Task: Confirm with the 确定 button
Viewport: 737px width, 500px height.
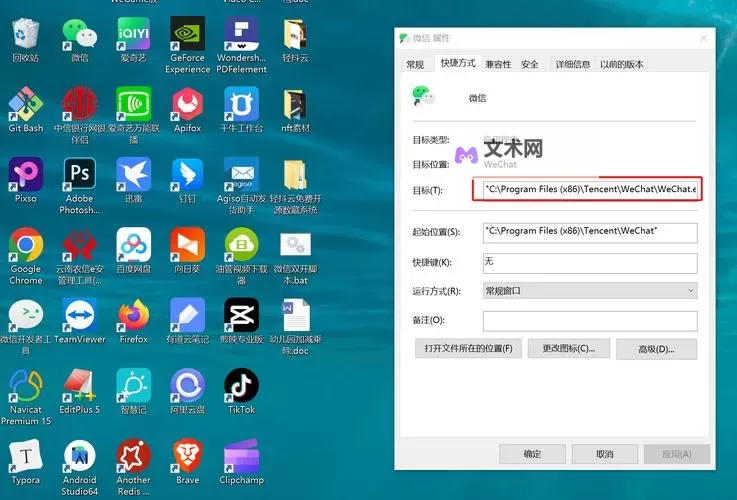Action: tap(532, 454)
